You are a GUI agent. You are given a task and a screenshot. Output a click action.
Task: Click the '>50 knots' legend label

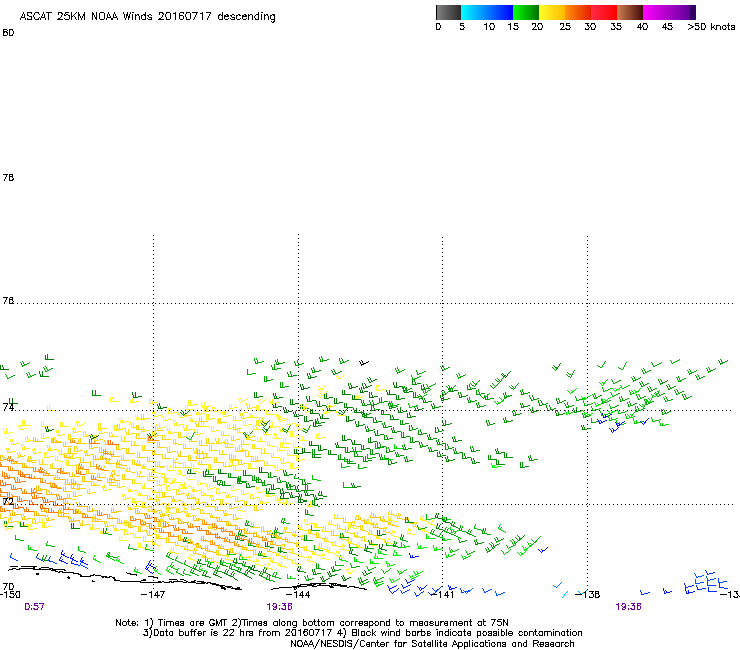pos(711,27)
